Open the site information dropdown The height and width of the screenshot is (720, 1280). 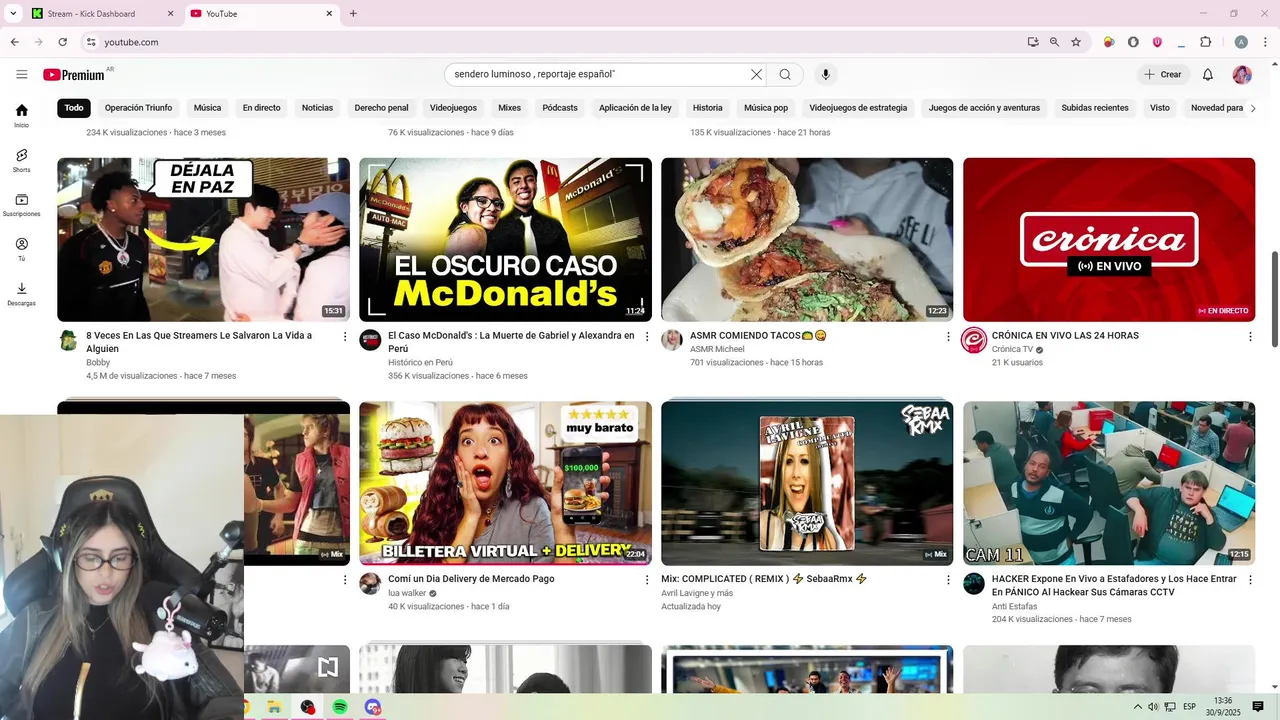point(91,42)
